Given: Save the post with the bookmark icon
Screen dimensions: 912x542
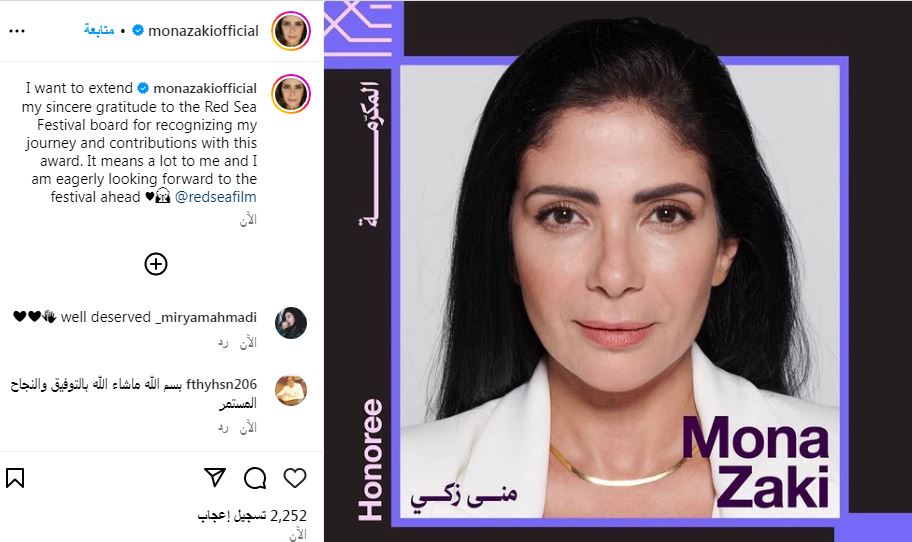Looking at the screenshot, I should (x=15, y=478).
